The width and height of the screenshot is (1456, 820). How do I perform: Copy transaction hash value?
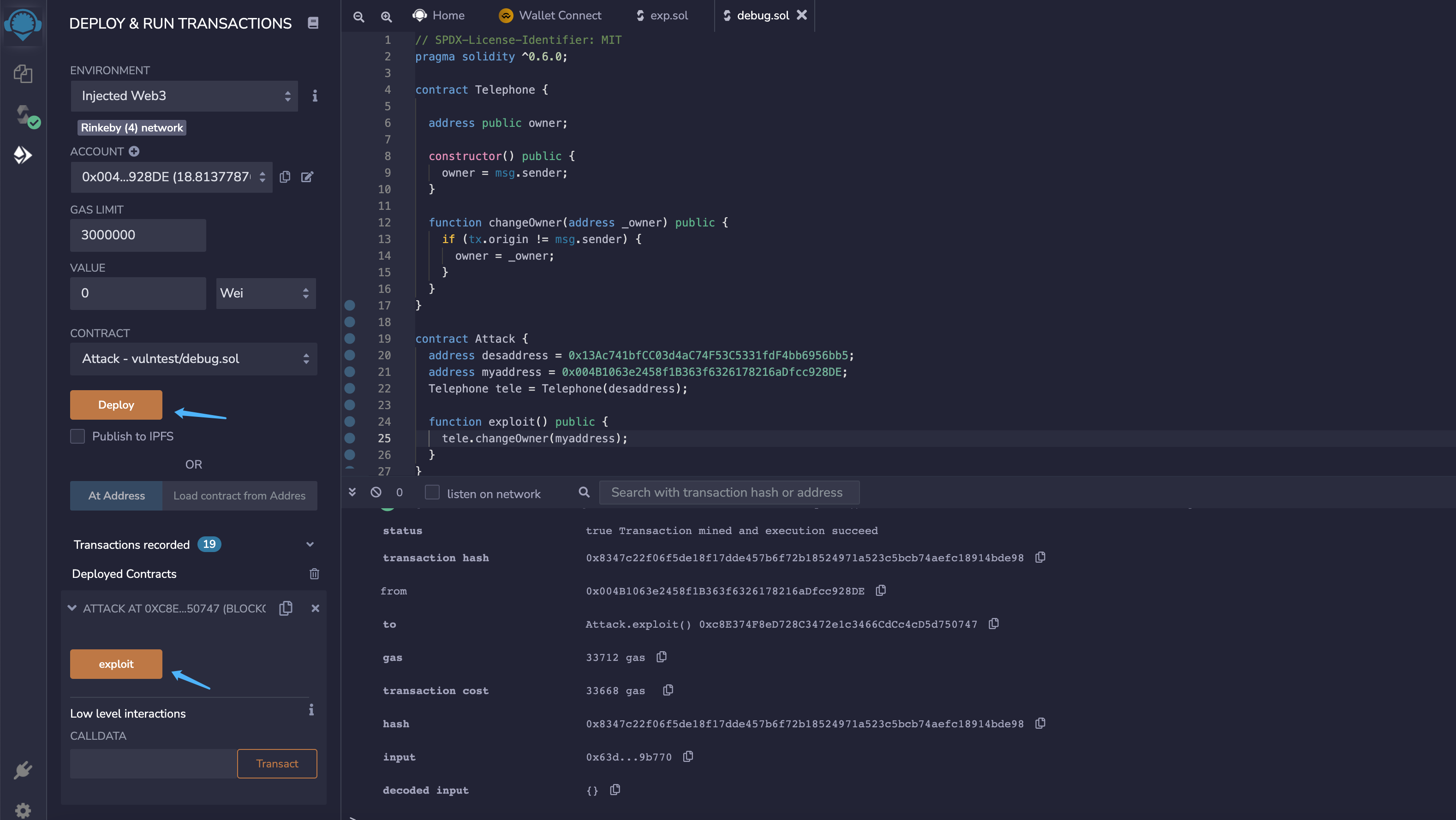[x=1040, y=557]
